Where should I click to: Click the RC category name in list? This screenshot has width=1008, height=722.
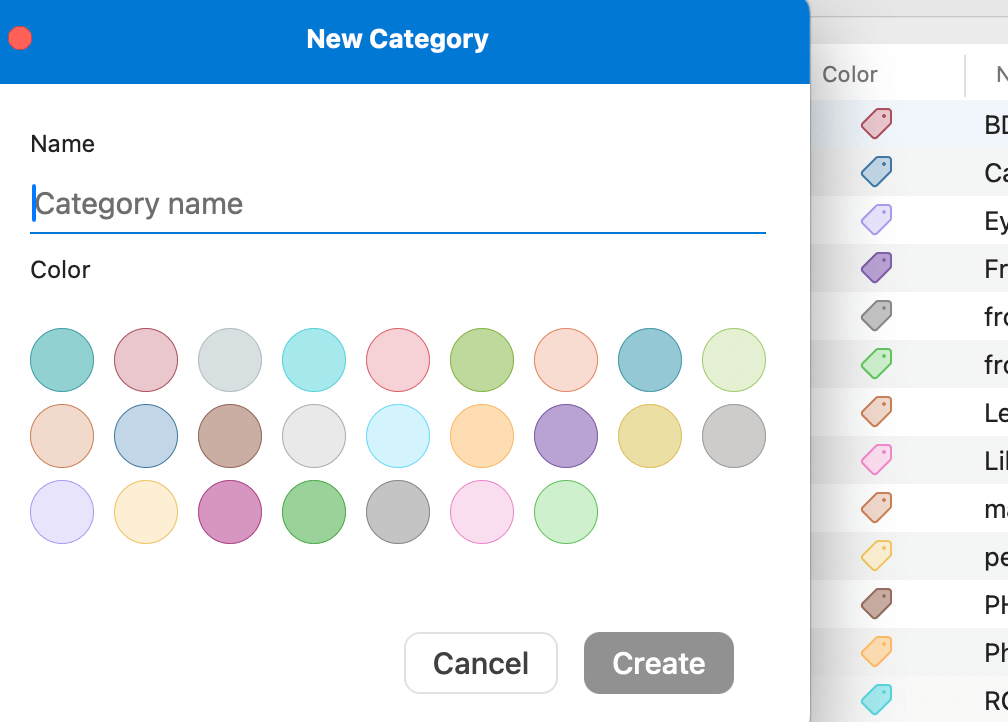click(996, 701)
